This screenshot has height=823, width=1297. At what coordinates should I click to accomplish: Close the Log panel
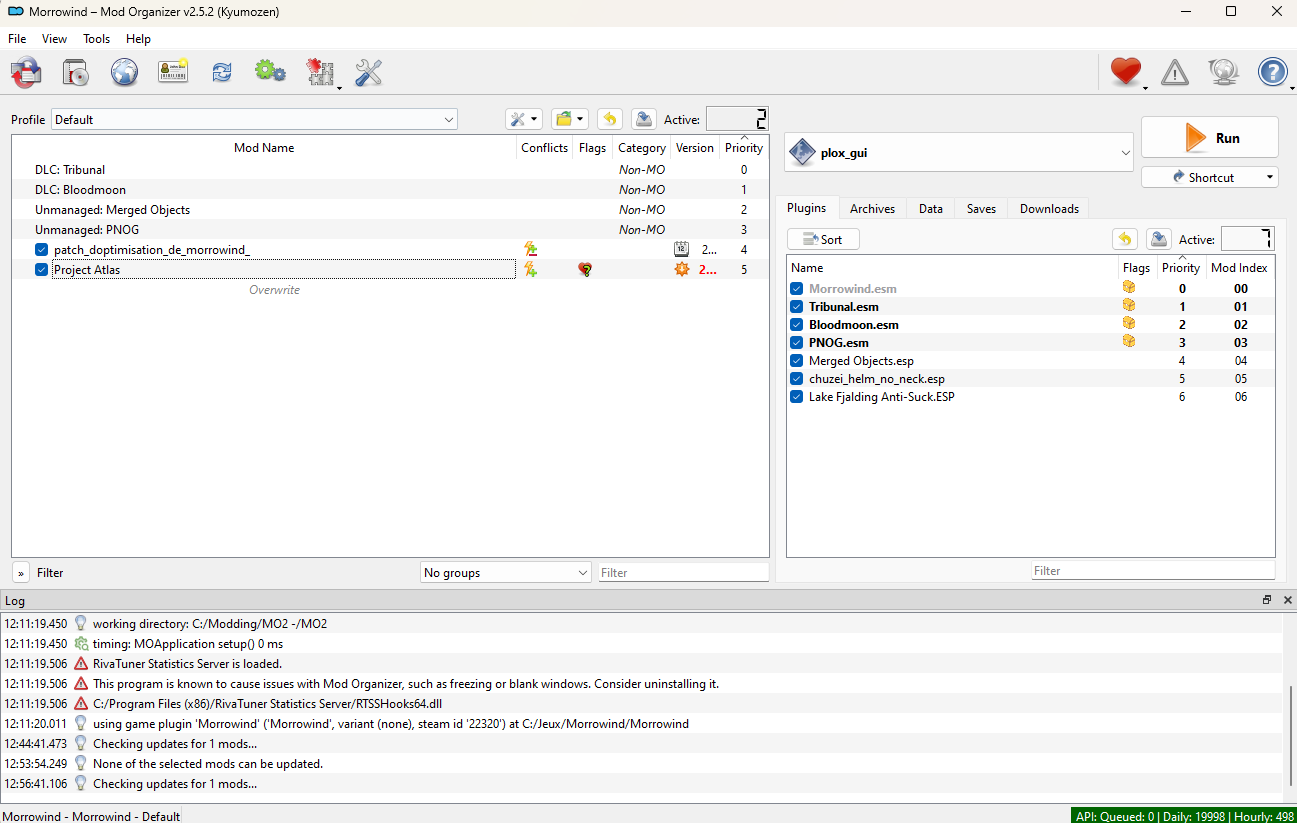point(1288,600)
